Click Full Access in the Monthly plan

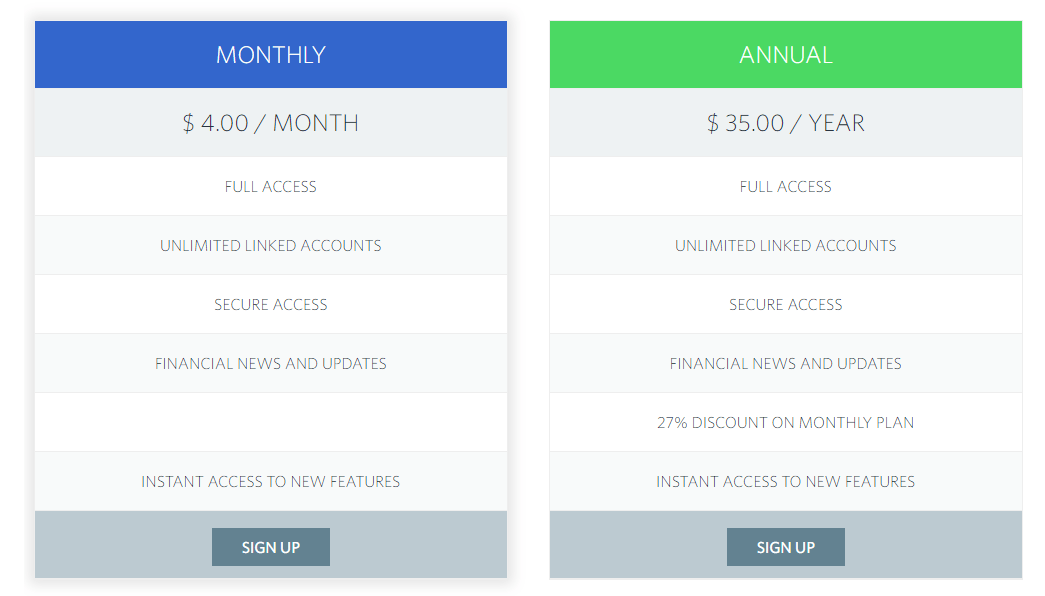click(x=270, y=186)
